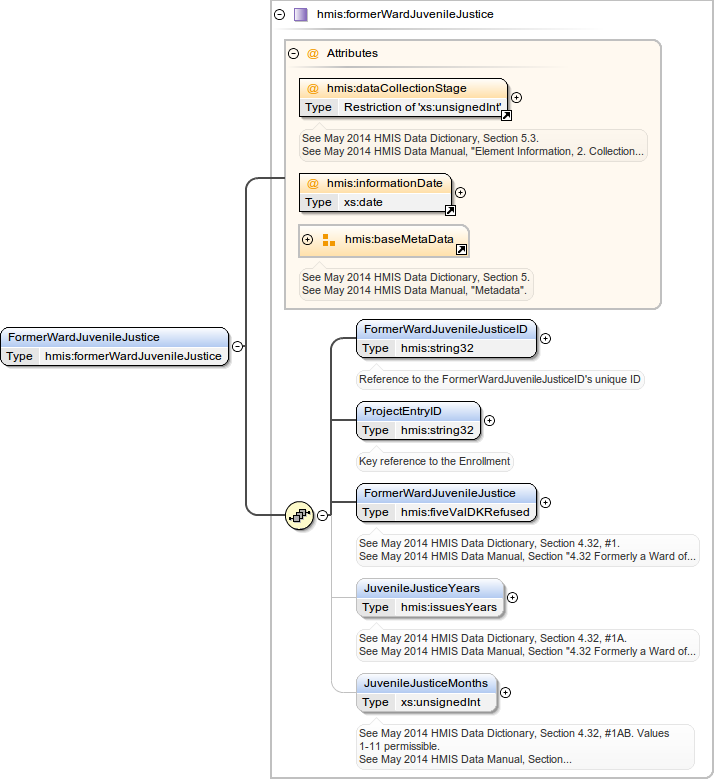The height and width of the screenshot is (780, 715).
Task: Click the orange @ Attributes icon
Action: (x=313, y=54)
